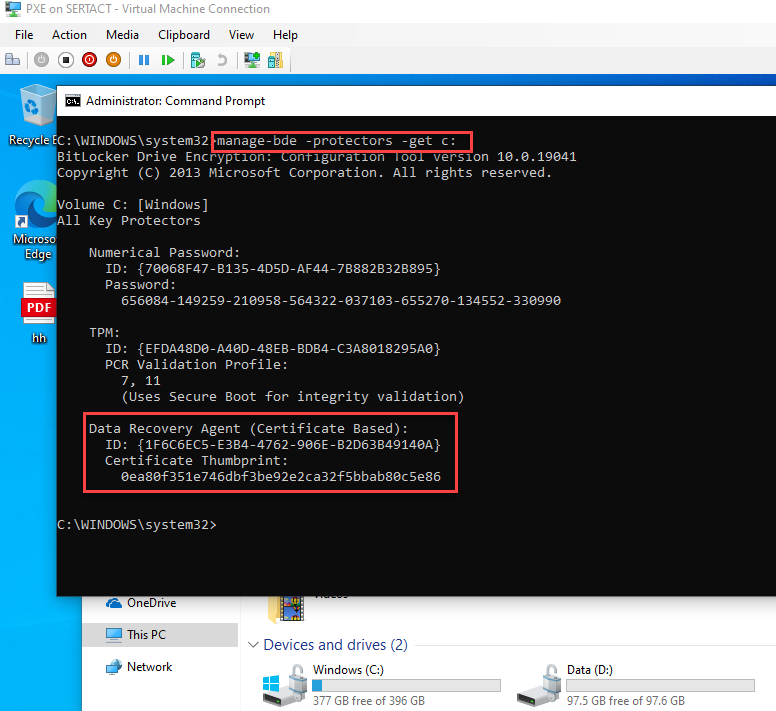Reset the VM with the green play icon
Image resolution: width=776 pixels, height=711 pixels.
[x=168, y=60]
